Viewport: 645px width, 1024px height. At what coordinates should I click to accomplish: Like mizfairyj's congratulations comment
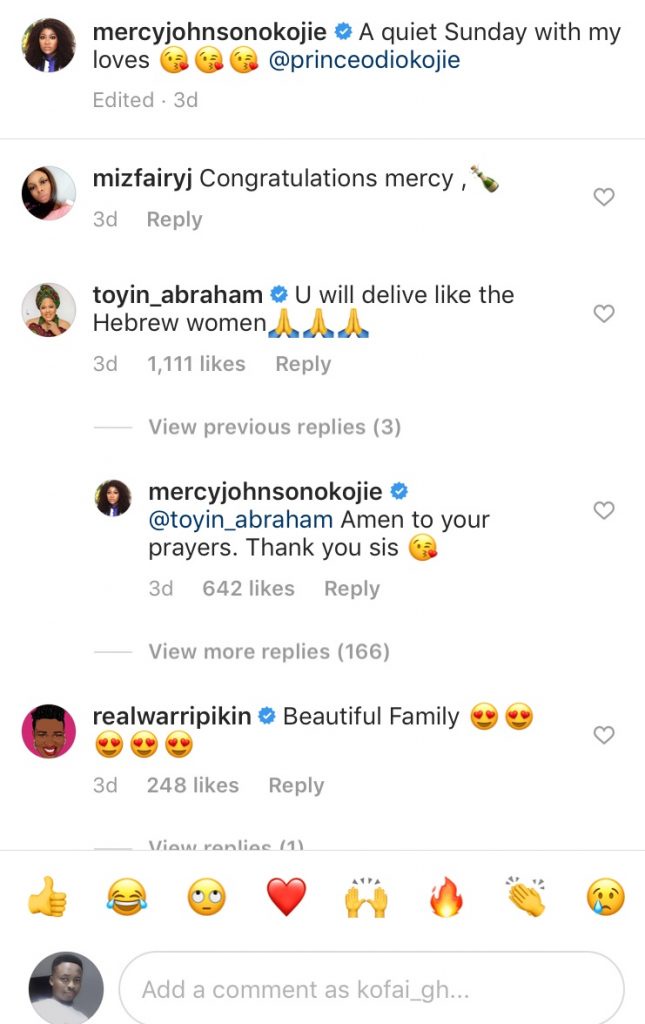pos(604,197)
